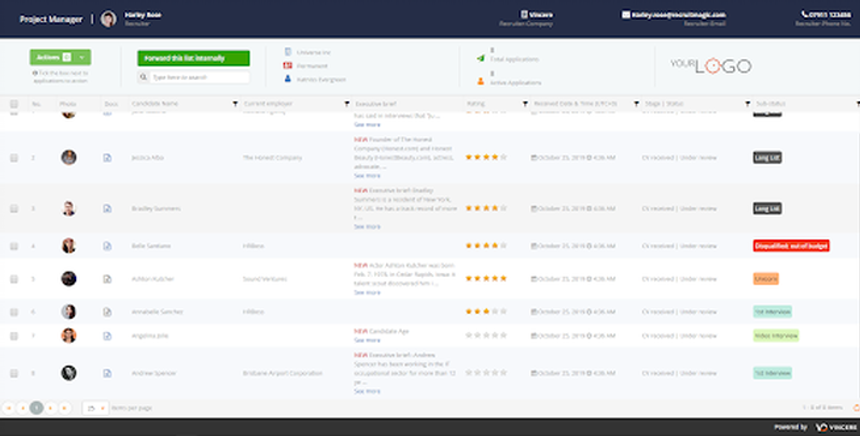Expand the Actions dropdown arrow
The height and width of the screenshot is (436, 860).
coord(81,58)
